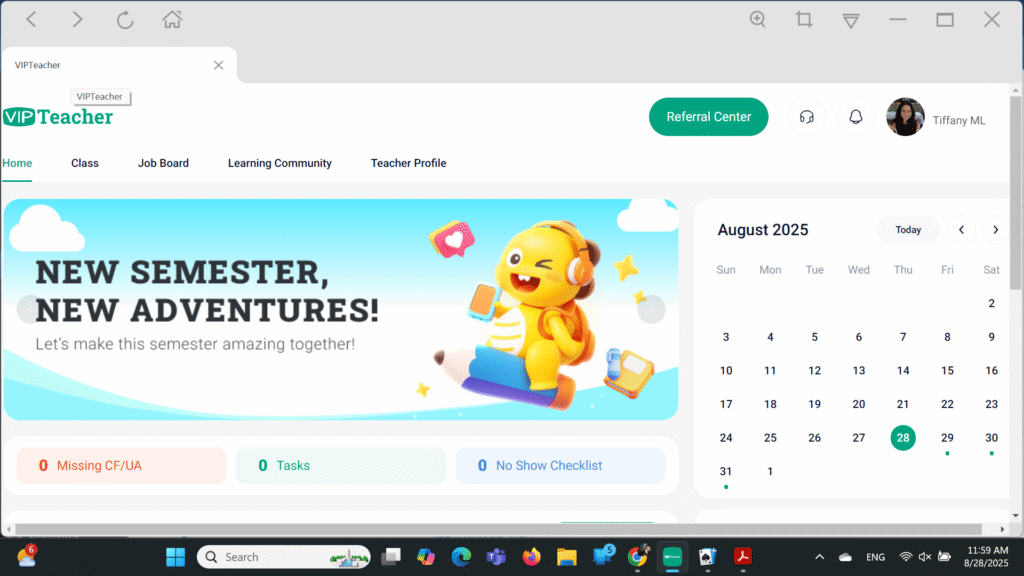Open Microsoft Edge from taskbar
This screenshot has width=1024, height=576.
pyautogui.click(x=461, y=557)
